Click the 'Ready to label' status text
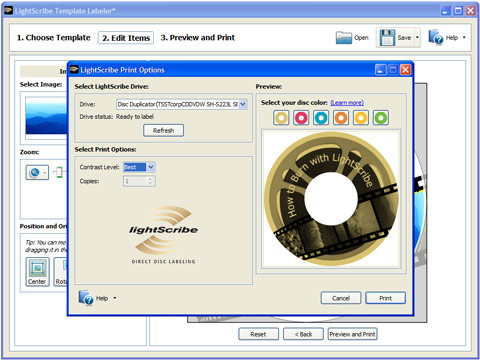Screen dimensions: 480x360 coord(135,117)
